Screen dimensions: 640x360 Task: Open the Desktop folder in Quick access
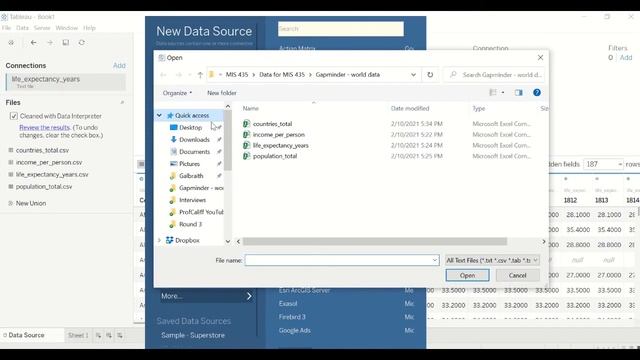pyautogui.click(x=191, y=127)
